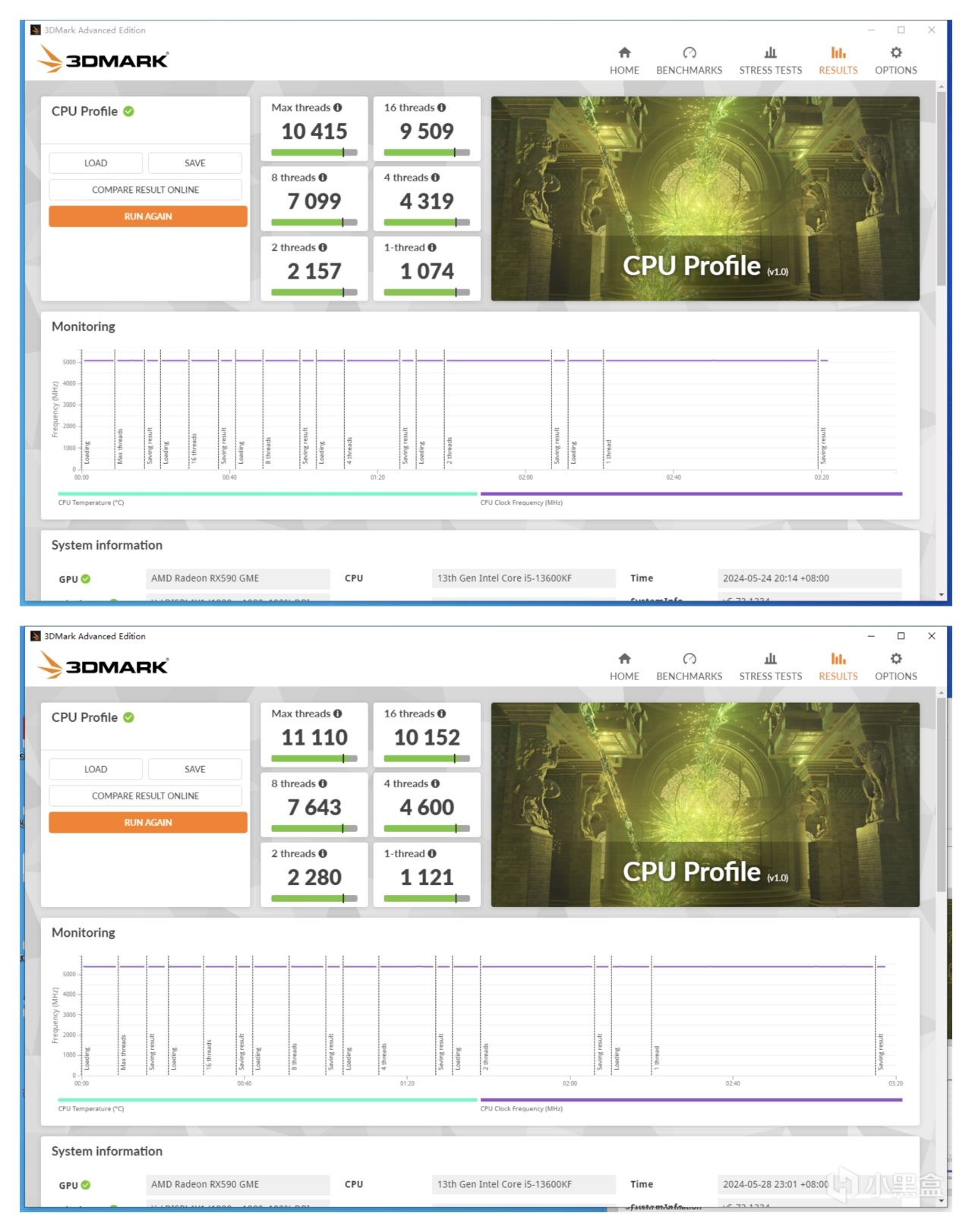Click the 1-thread info icon beside score 1 121

coord(432,853)
